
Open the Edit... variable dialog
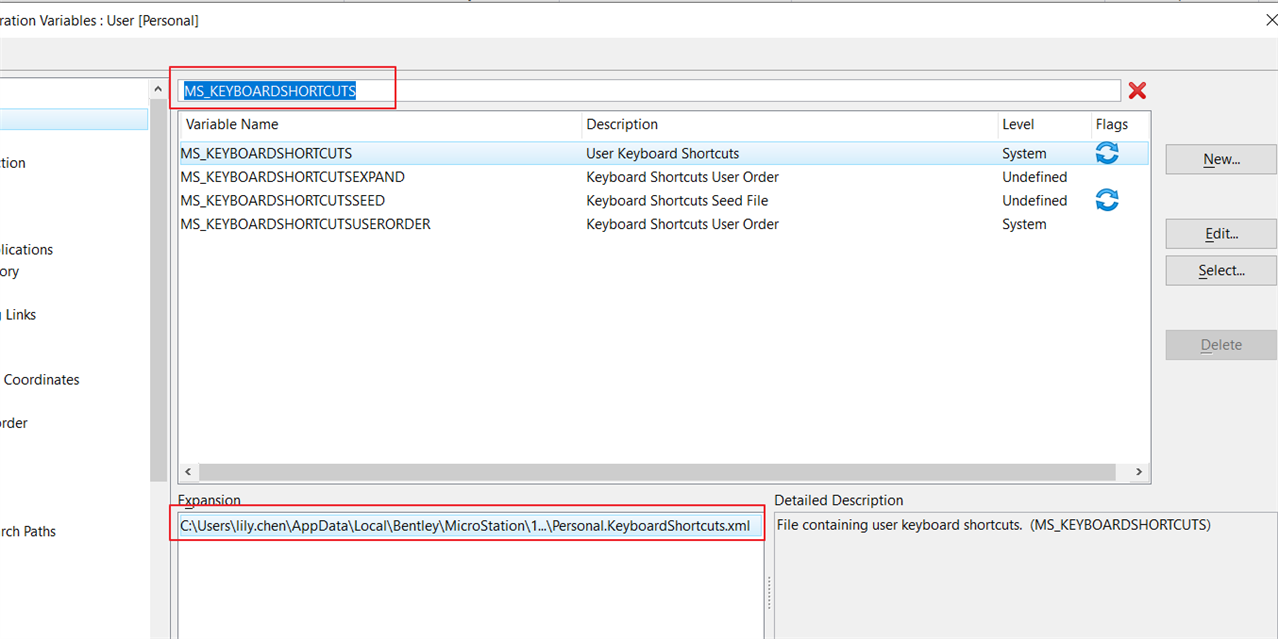pyautogui.click(x=1221, y=234)
